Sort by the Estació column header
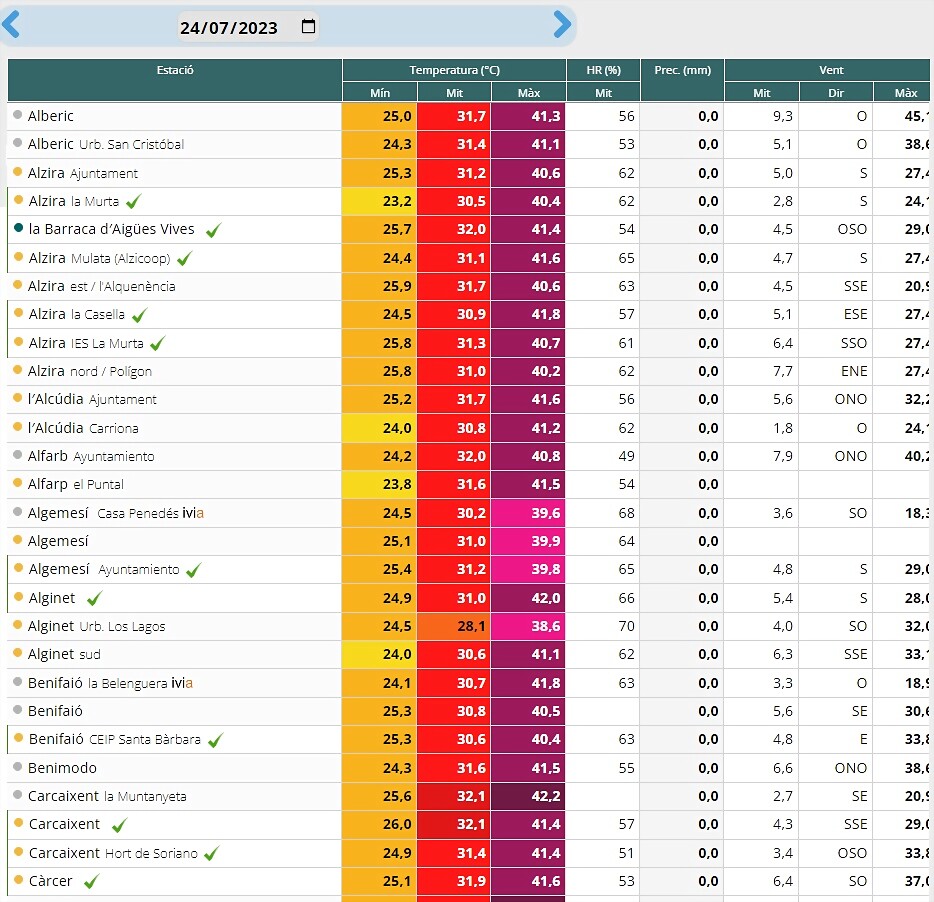934x902 pixels. tap(175, 80)
